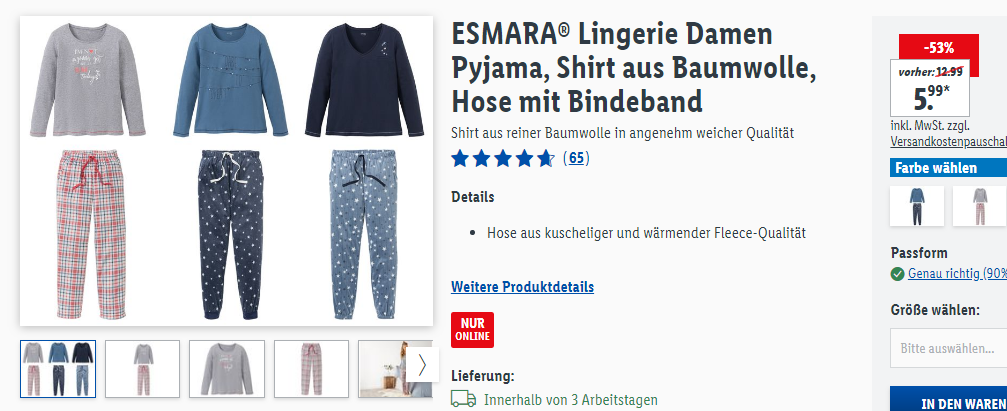1007x411 pixels.
Task: Select the grey shirt close-up thumbnail
Action: click(x=227, y=369)
